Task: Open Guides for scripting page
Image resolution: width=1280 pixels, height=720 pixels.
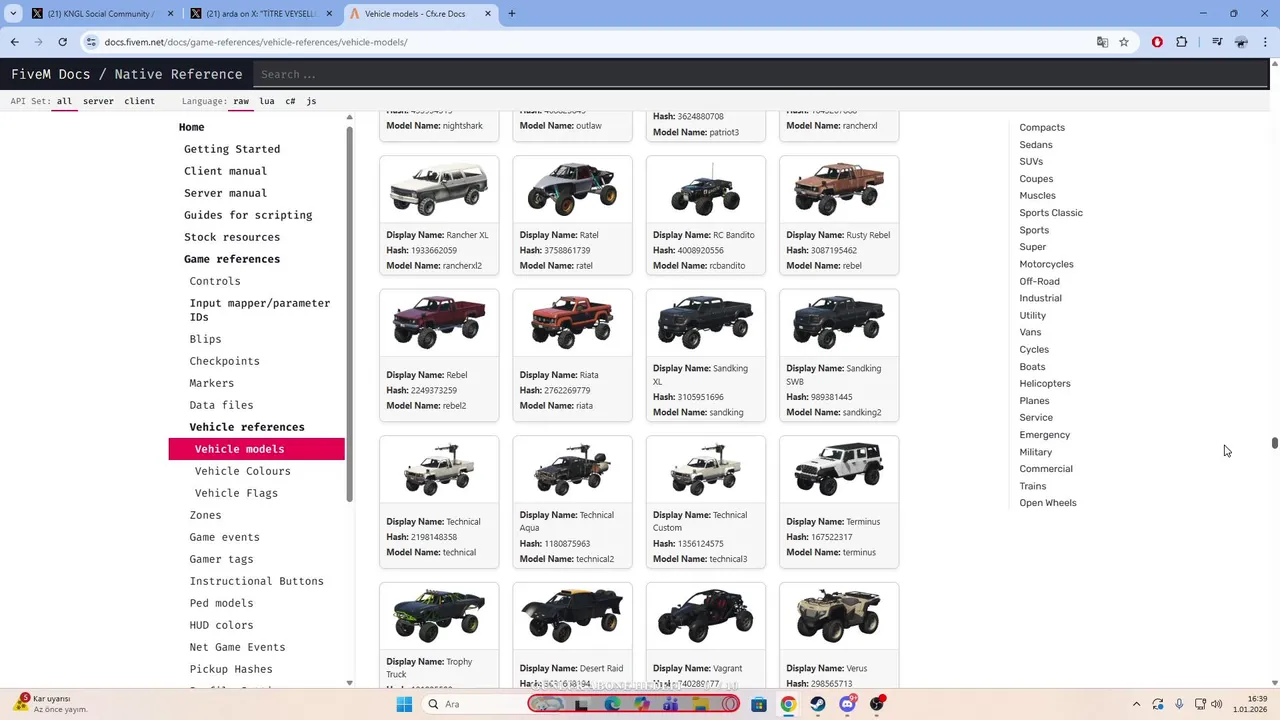Action: pos(248,215)
